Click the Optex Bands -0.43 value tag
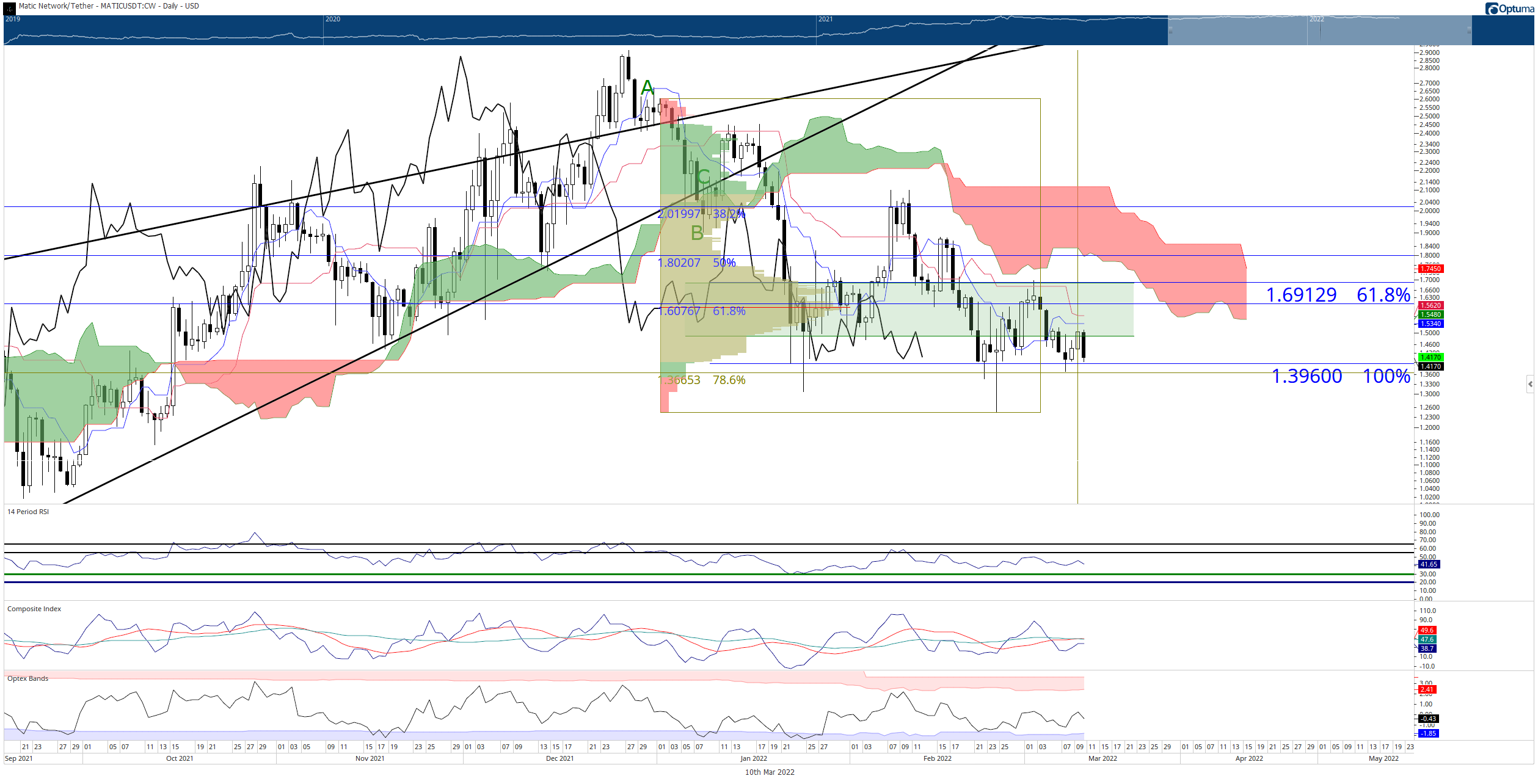Viewport: 1538px width, 784px height. click(x=1428, y=719)
